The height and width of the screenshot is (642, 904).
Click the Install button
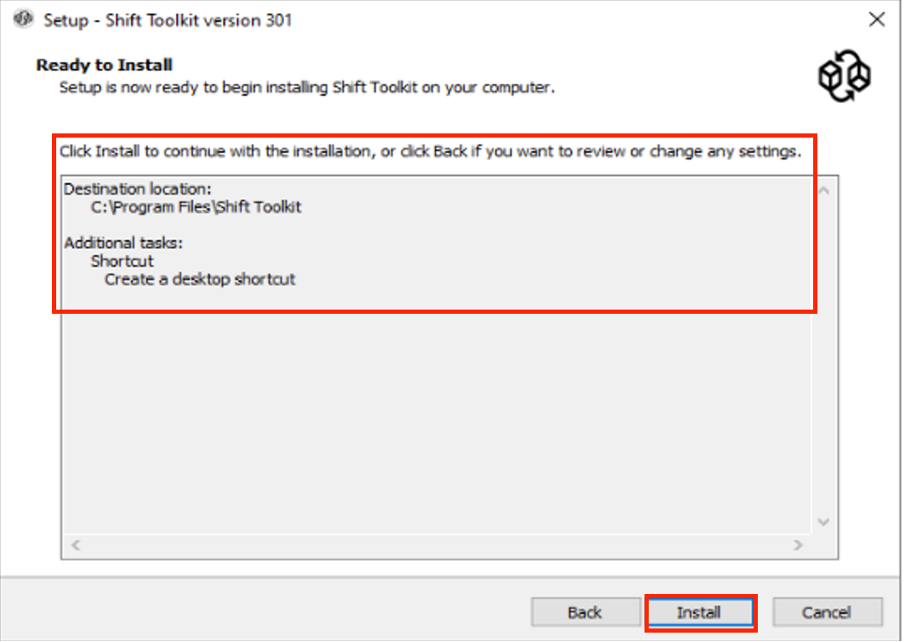click(x=698, y=612)
